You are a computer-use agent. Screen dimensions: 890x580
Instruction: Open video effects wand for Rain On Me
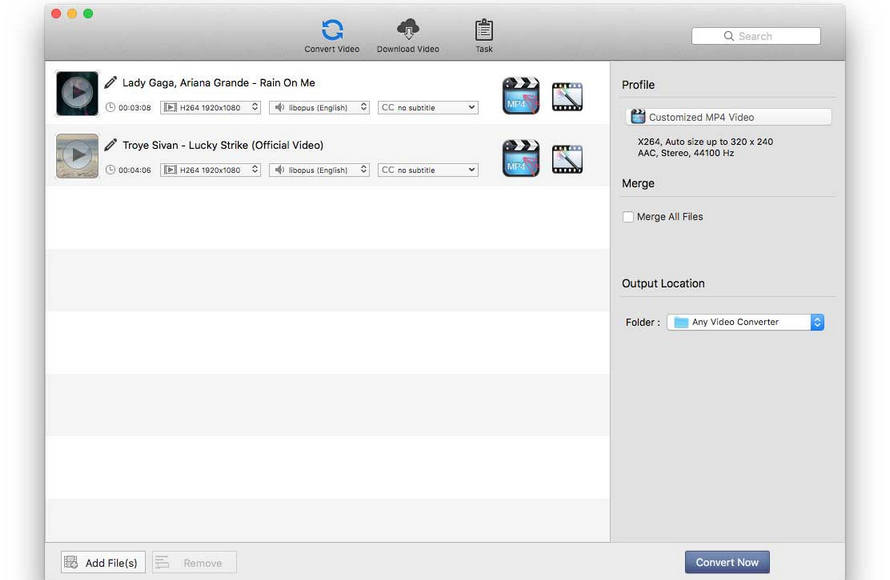(567, 95)
